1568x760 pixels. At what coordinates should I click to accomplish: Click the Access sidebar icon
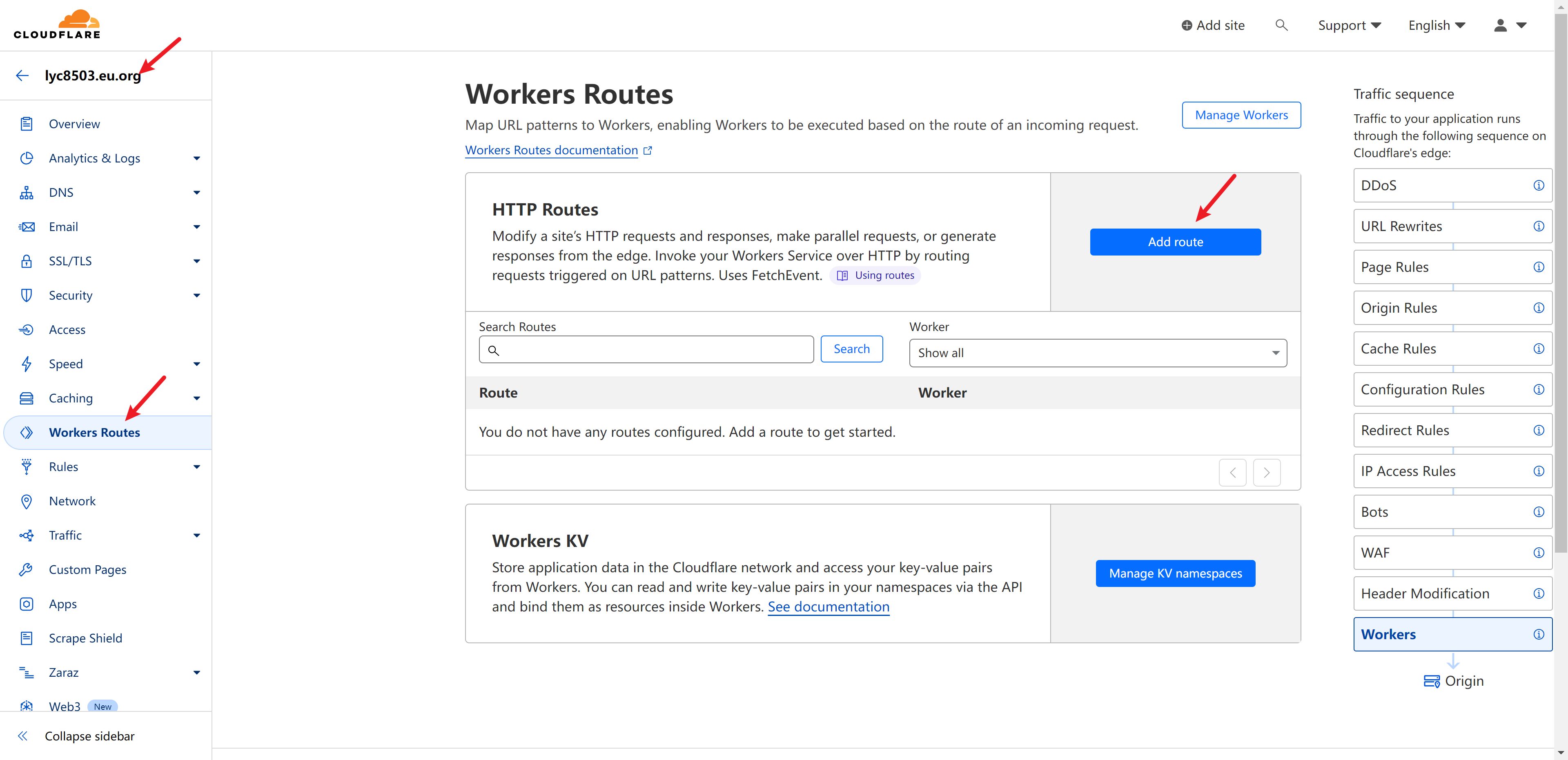coord(26,329)
